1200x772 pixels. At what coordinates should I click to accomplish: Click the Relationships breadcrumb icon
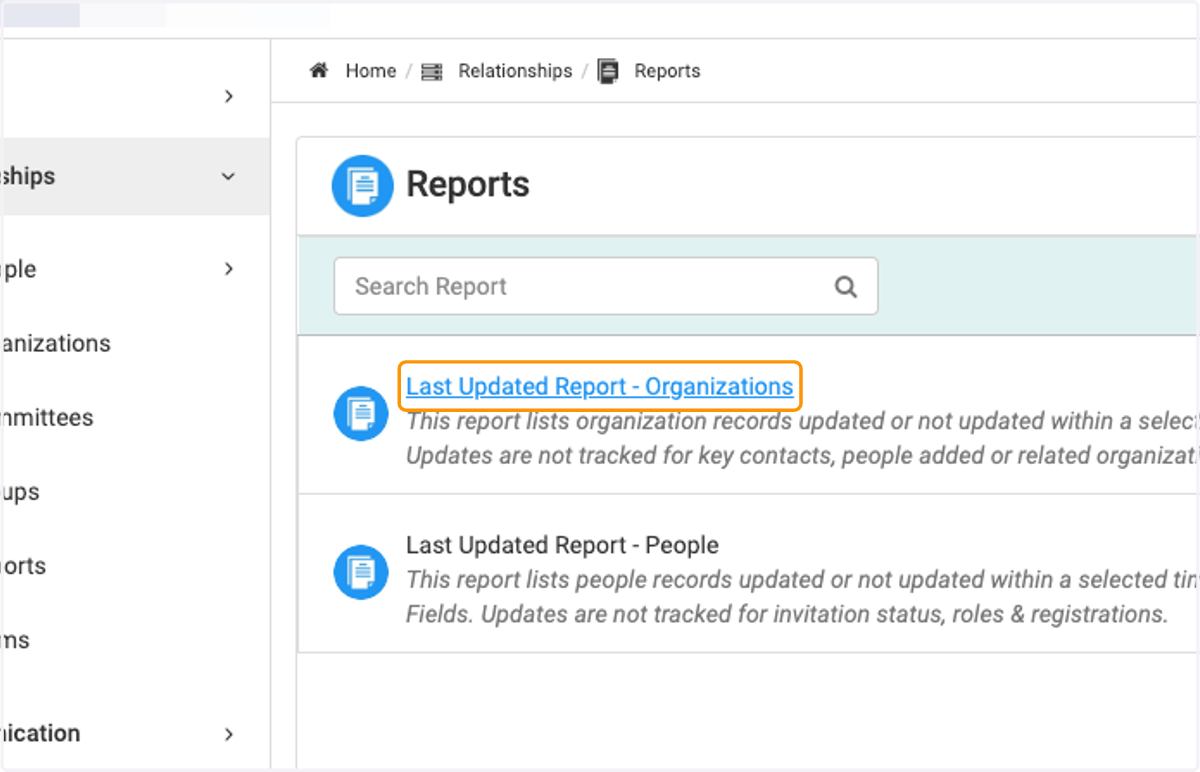(x=432, y=72)
